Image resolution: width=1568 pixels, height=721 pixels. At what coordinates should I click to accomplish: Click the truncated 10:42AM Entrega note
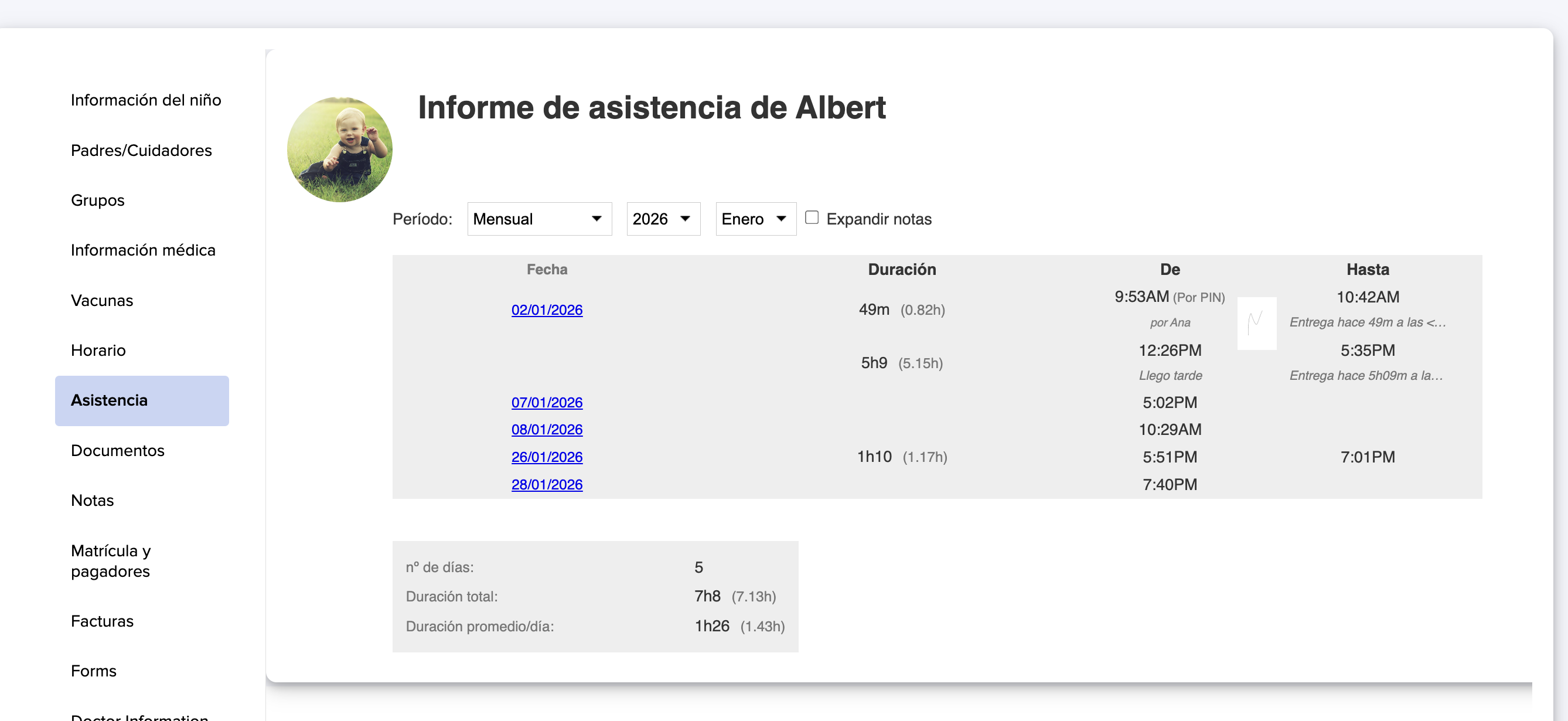pyautogui.click(x=1366, y=322)
